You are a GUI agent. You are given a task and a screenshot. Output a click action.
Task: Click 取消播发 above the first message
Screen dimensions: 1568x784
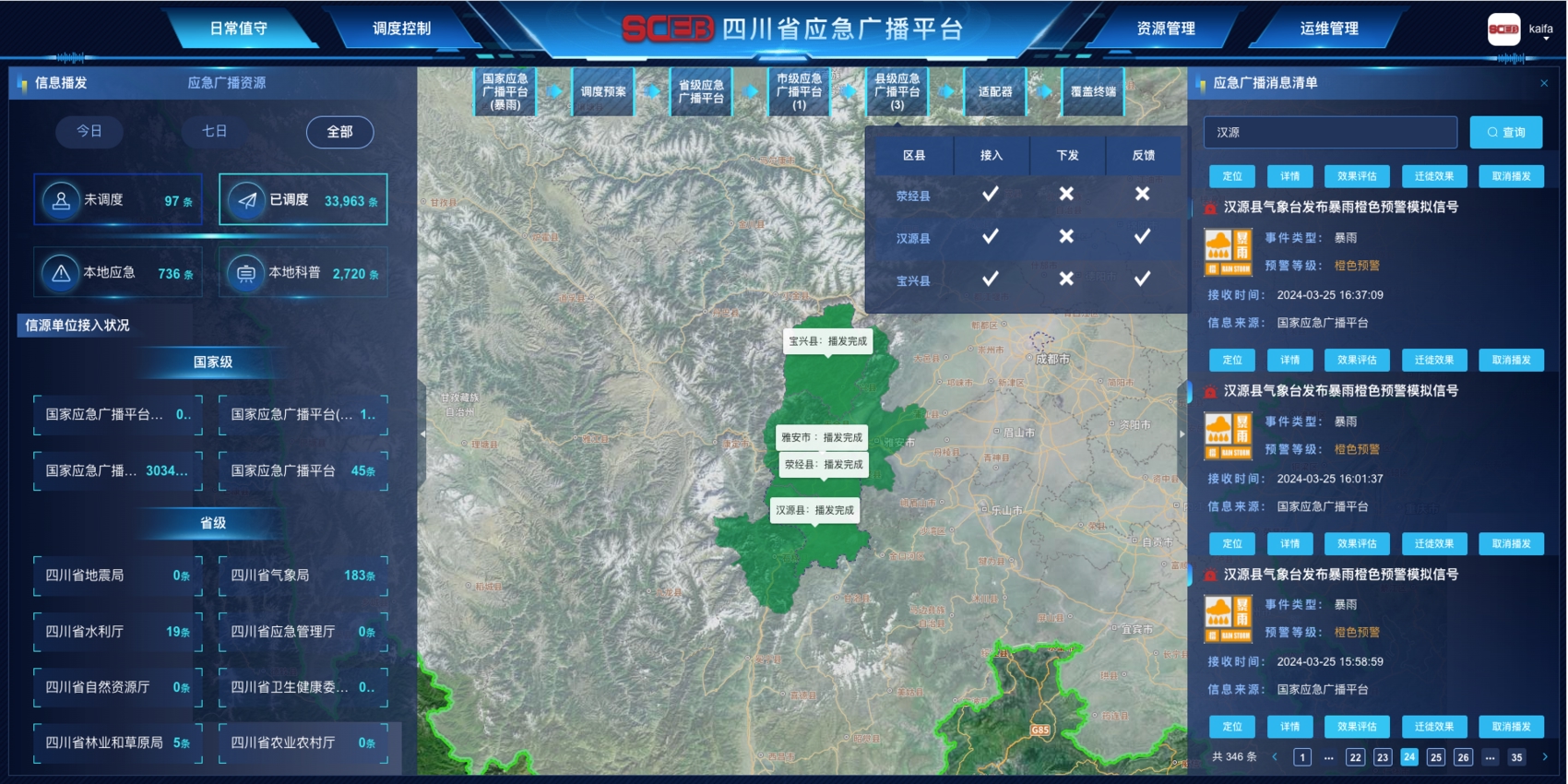point(1511,176)
